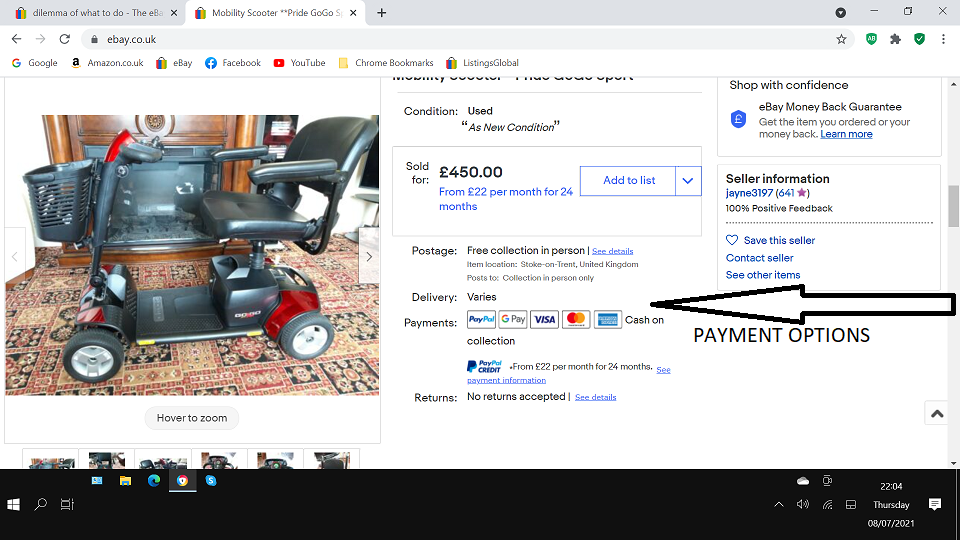Open Learn more about Money Back Guarantee
The image size is (960, 540).
(846, 134)
